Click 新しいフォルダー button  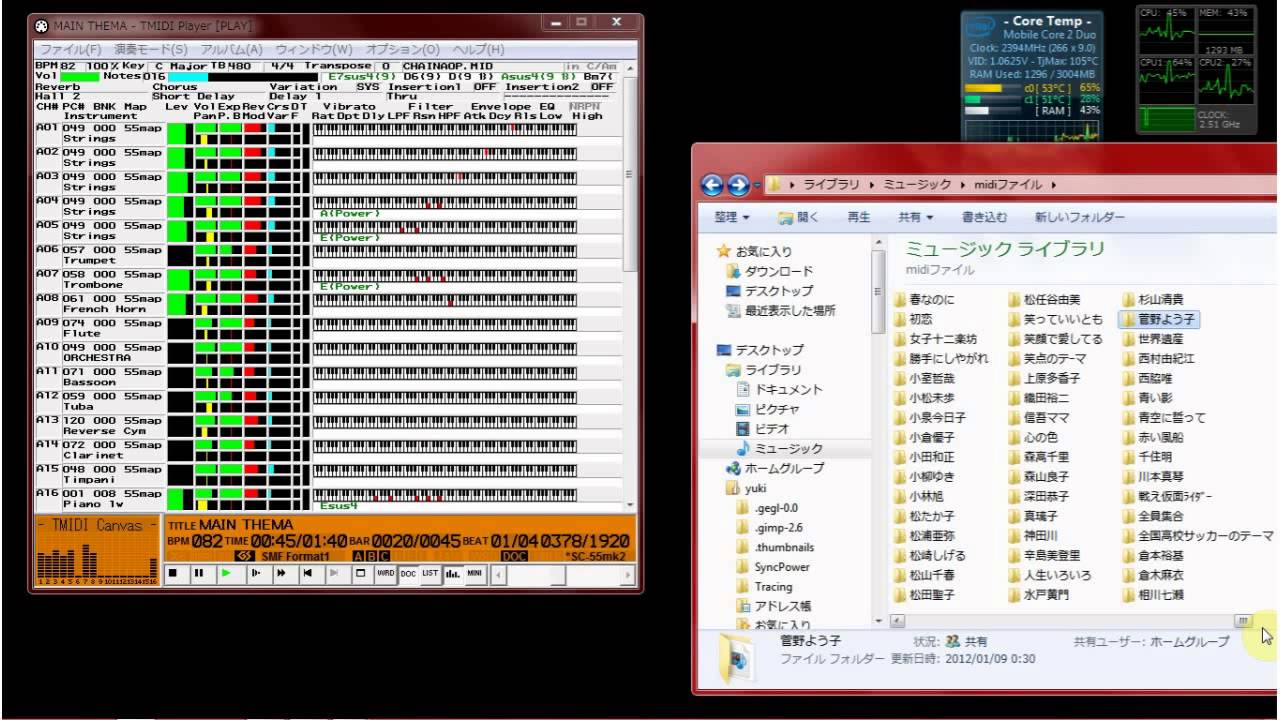(1079, 217)
